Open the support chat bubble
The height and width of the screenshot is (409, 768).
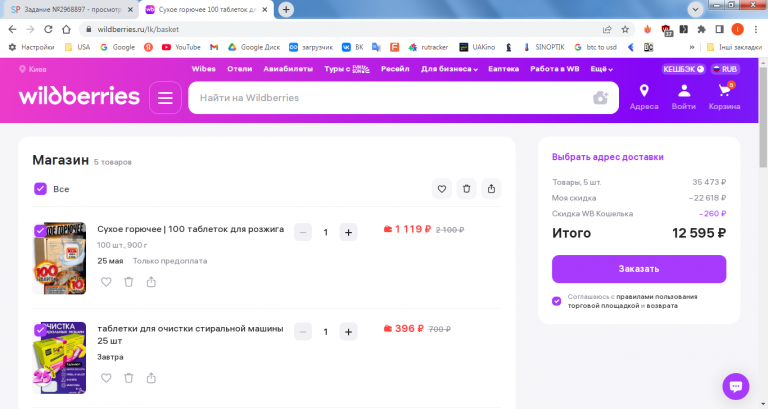[x=736, y=386]
